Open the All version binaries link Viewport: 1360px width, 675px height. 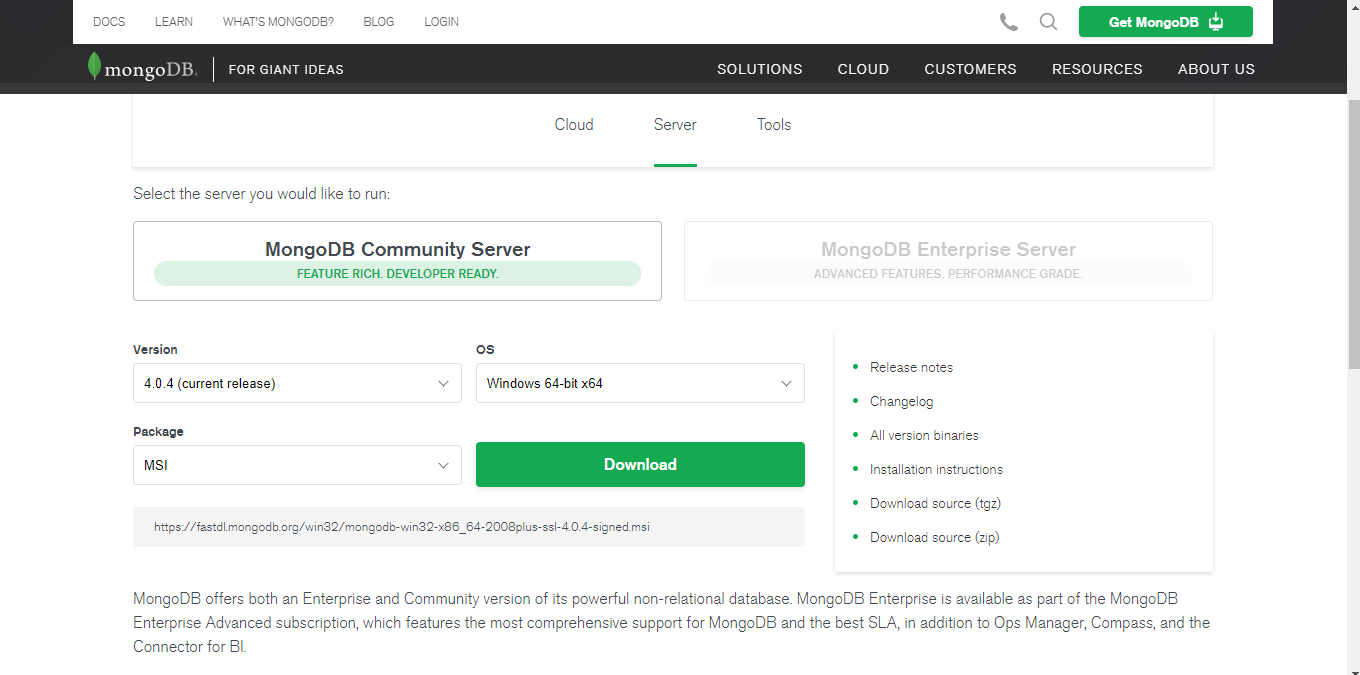pyautogui.click(x=924, y=435)
